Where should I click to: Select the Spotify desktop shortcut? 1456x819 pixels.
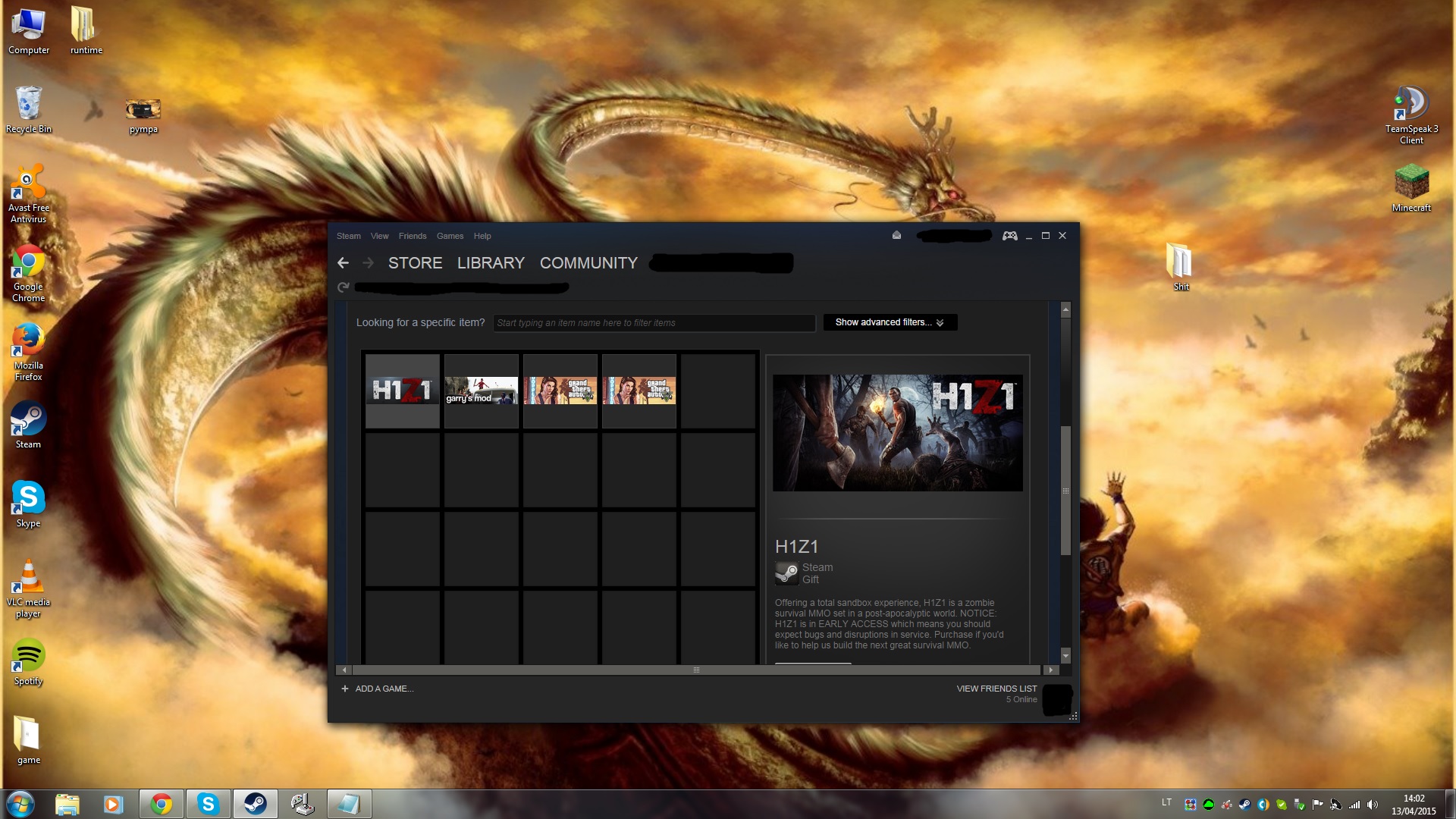pos(29,662)
